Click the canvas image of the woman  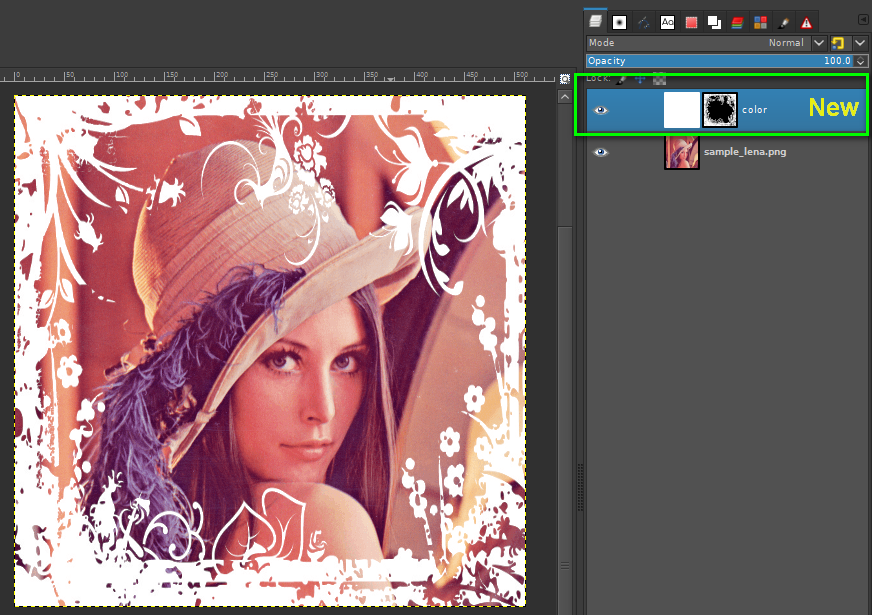pos(270,351)
